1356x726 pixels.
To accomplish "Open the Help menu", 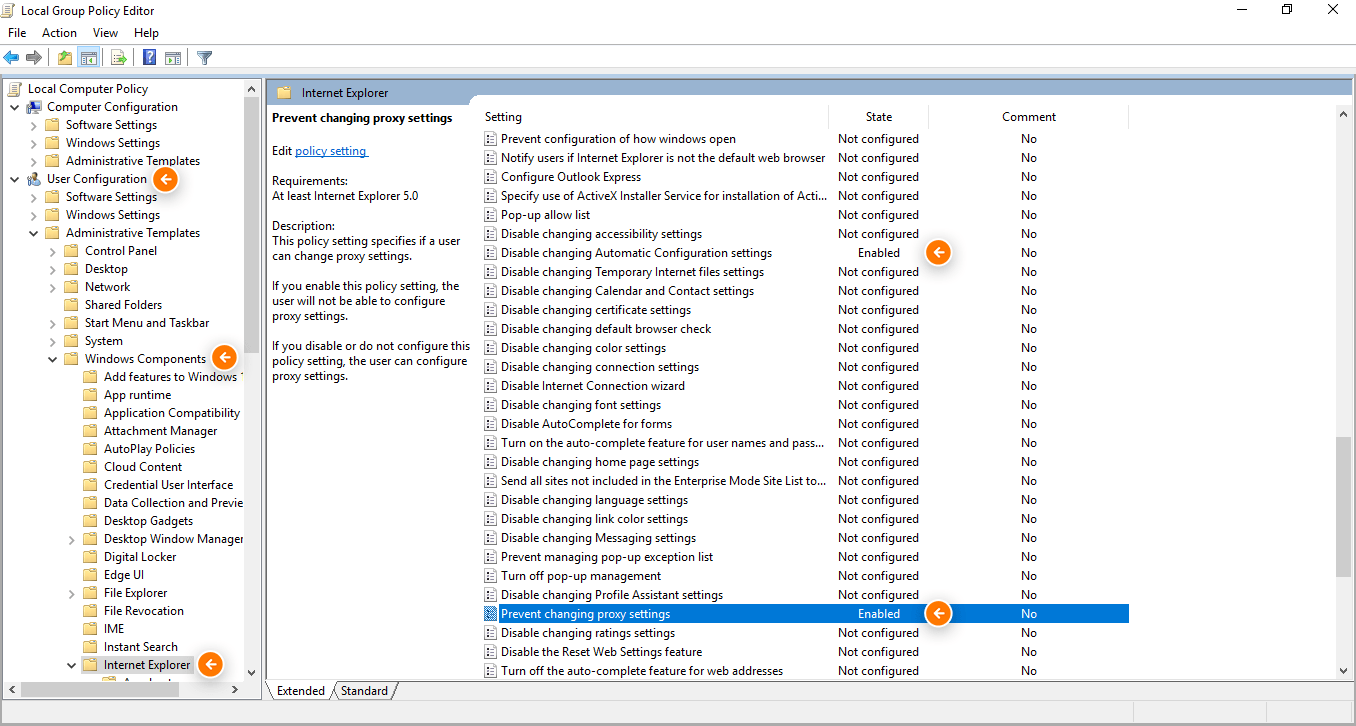I will (146, 33).
